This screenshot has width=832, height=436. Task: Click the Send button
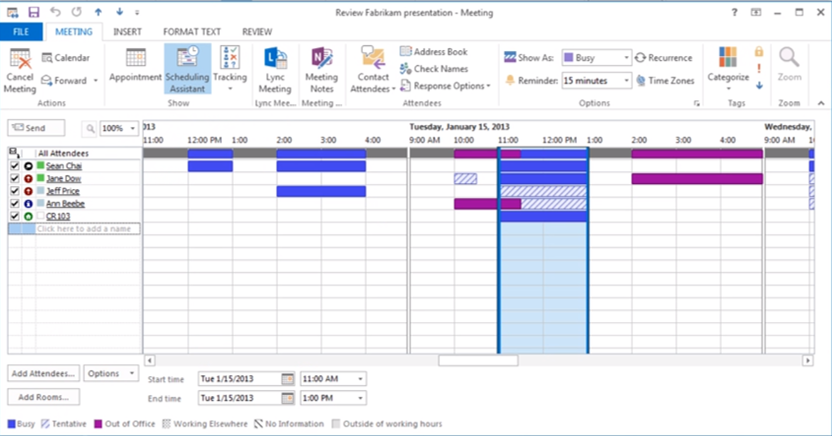click(x=36, y=128)
